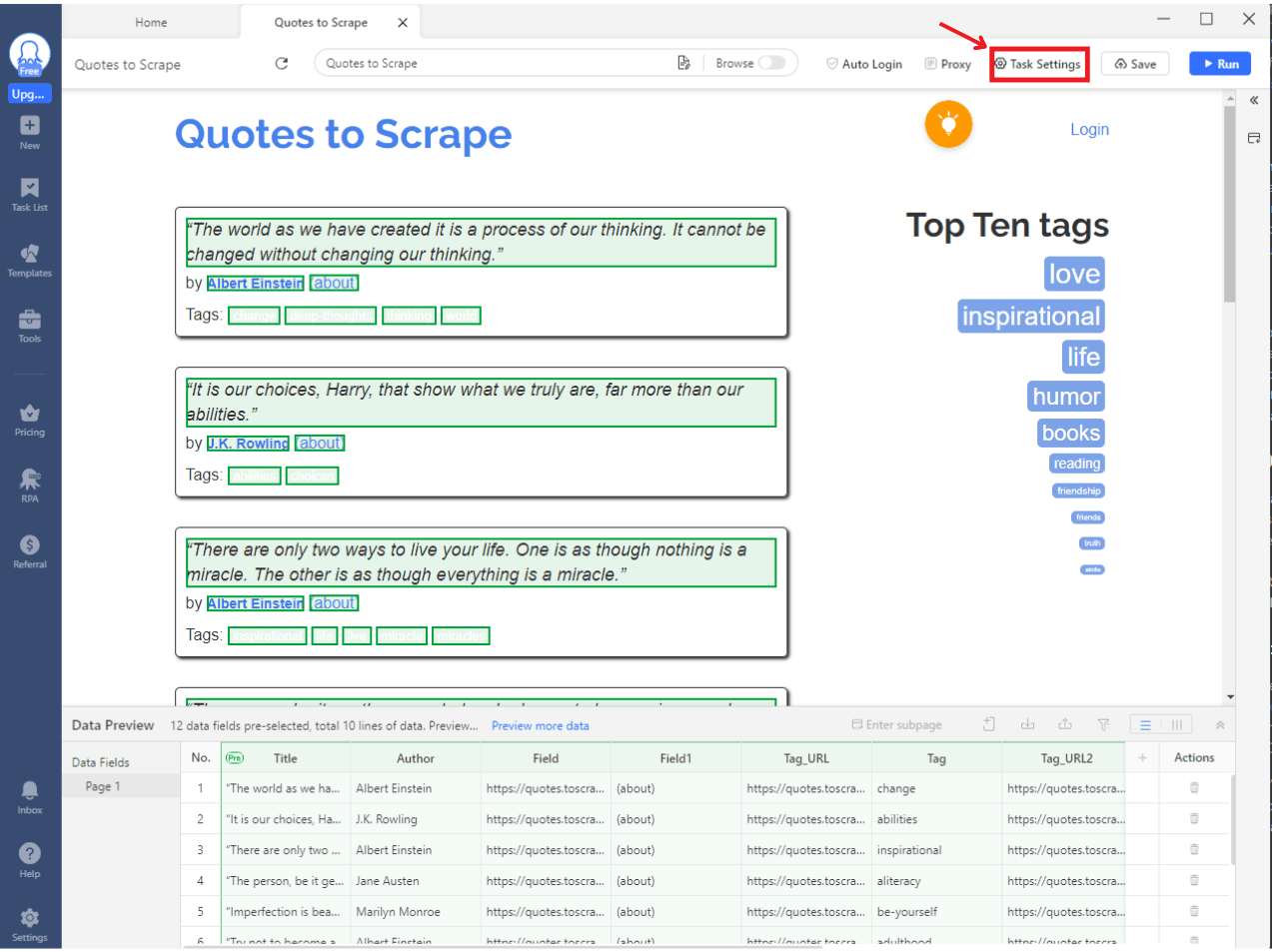The image size is (1272, 952).
Task: Switch to the Home tab
Action: [151, 22]
